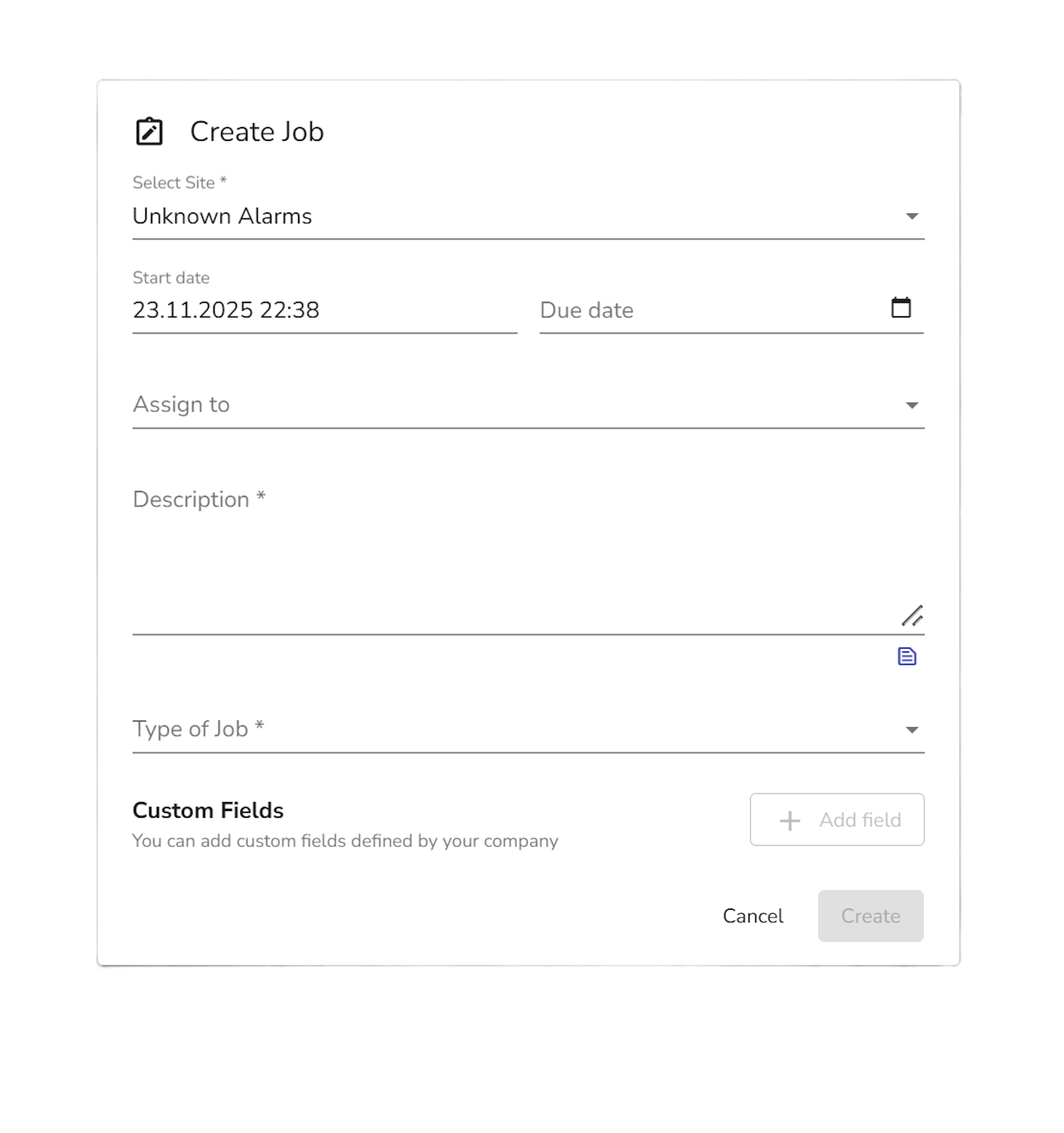Click the Select Site dropdown arrow
Viewport: 1064px width, 1133px height.
tap(912, 216)
